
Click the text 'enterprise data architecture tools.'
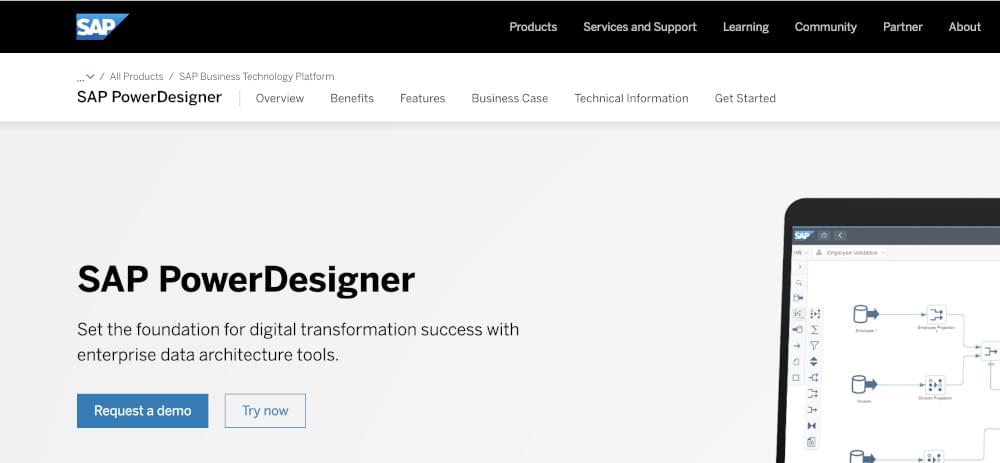tap(208, 355)
